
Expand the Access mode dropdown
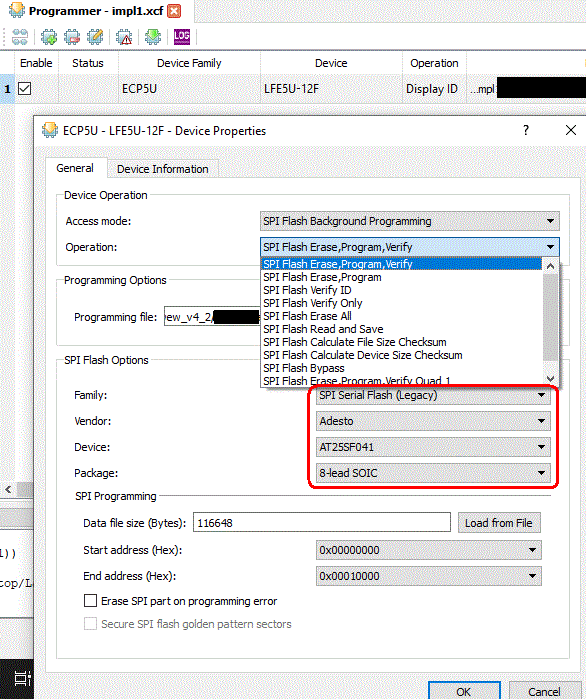pos(410,221)
